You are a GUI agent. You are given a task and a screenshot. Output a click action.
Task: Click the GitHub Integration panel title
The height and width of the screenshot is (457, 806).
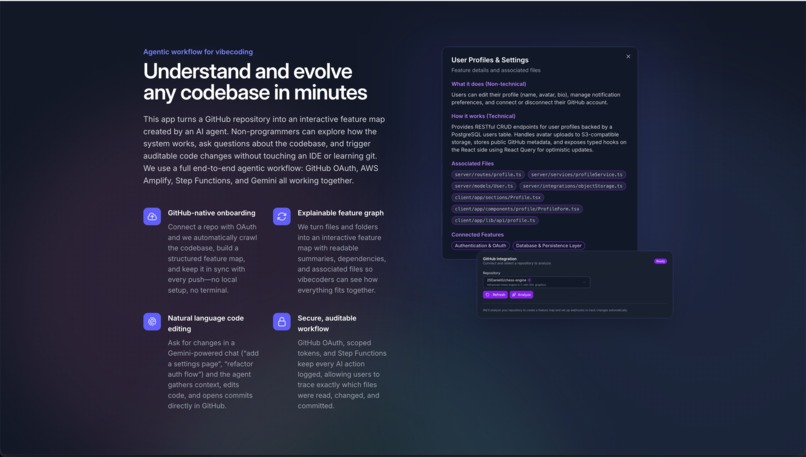[499, 259]
